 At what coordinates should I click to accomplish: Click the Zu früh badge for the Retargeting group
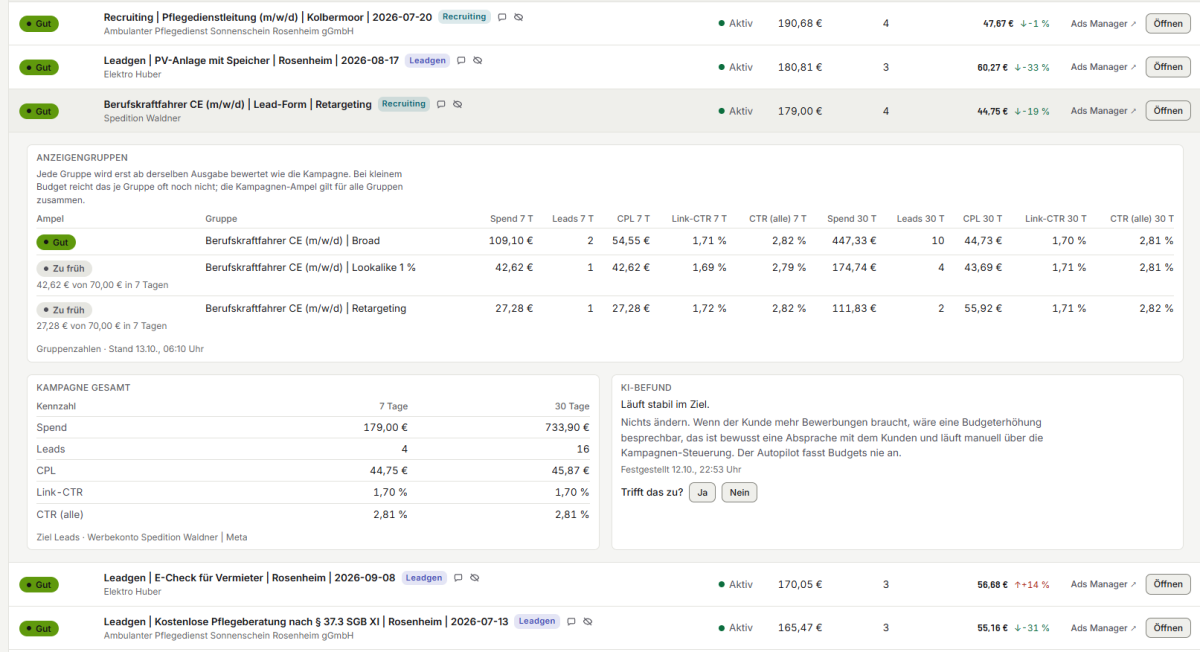click(x=64, y=310)
